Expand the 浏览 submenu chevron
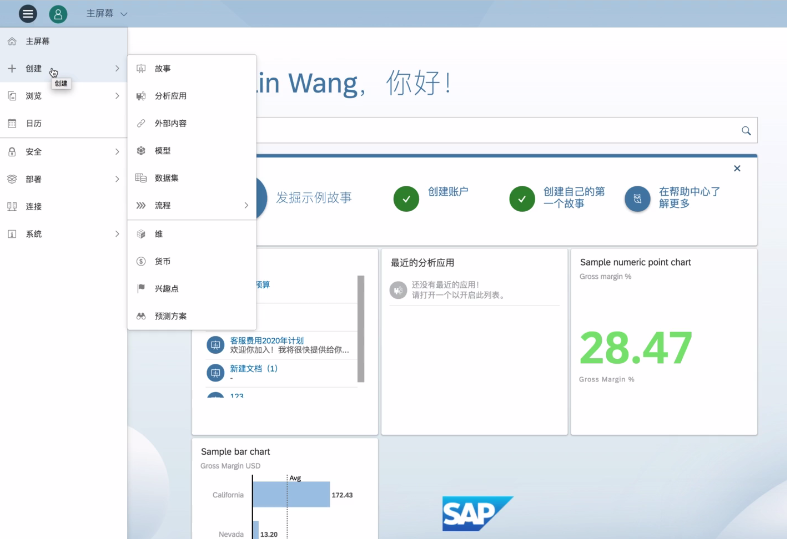 [117, 96]
